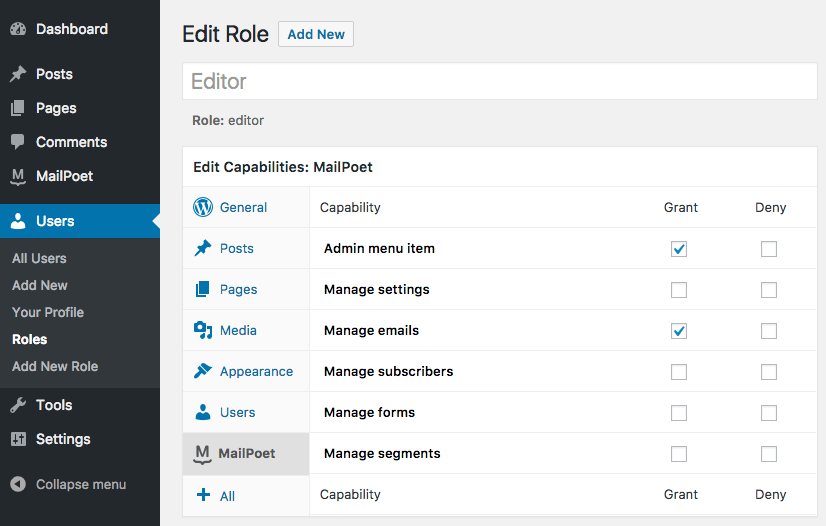Check Deny for Manage forms
Image resolution: width=826 pixels, height=526 pixels.
click(x=769, y=413)
